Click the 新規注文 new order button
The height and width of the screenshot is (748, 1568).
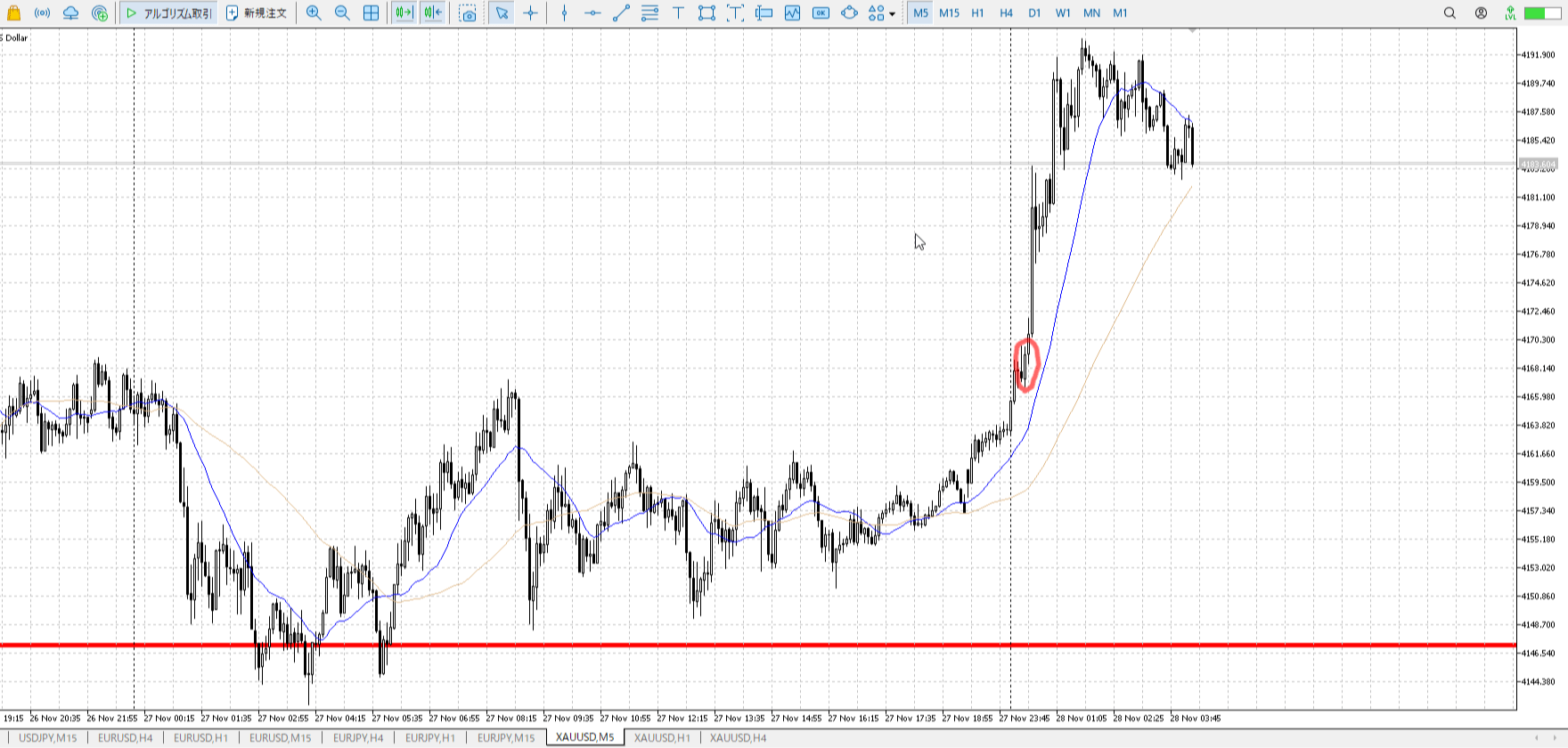pos(257,13)
